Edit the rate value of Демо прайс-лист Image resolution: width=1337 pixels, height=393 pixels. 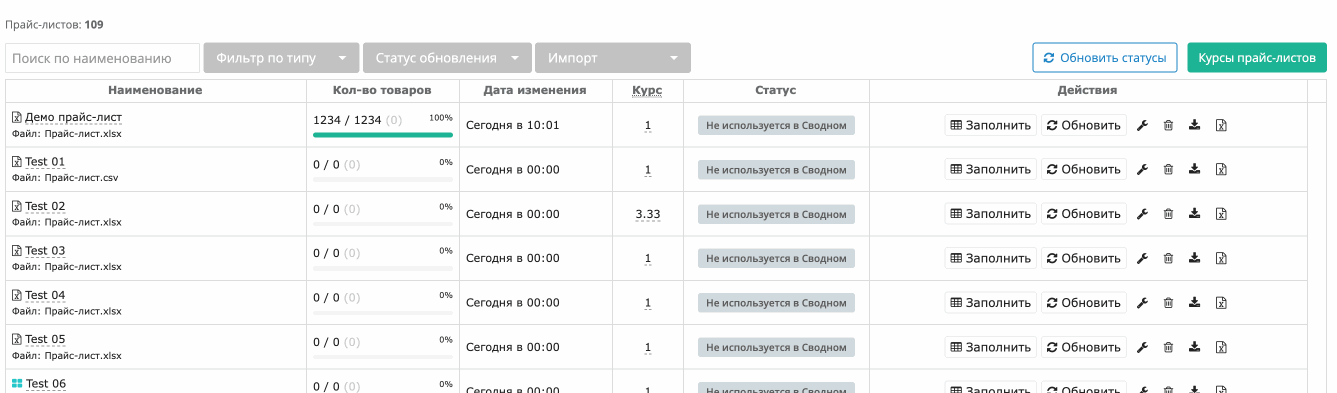pyautogui.click(x=647, y=125)
